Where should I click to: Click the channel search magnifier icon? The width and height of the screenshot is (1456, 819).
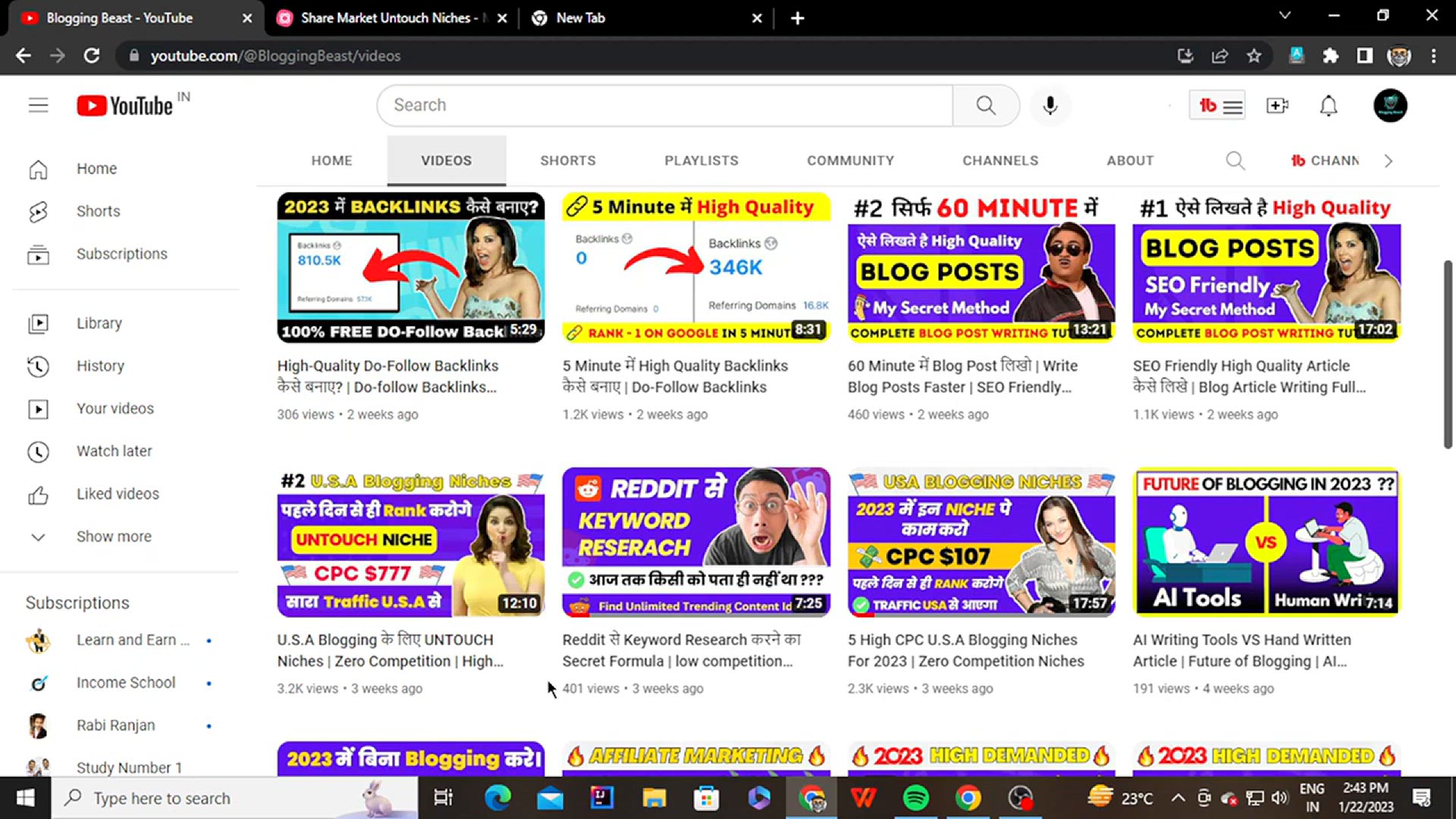1235,161
